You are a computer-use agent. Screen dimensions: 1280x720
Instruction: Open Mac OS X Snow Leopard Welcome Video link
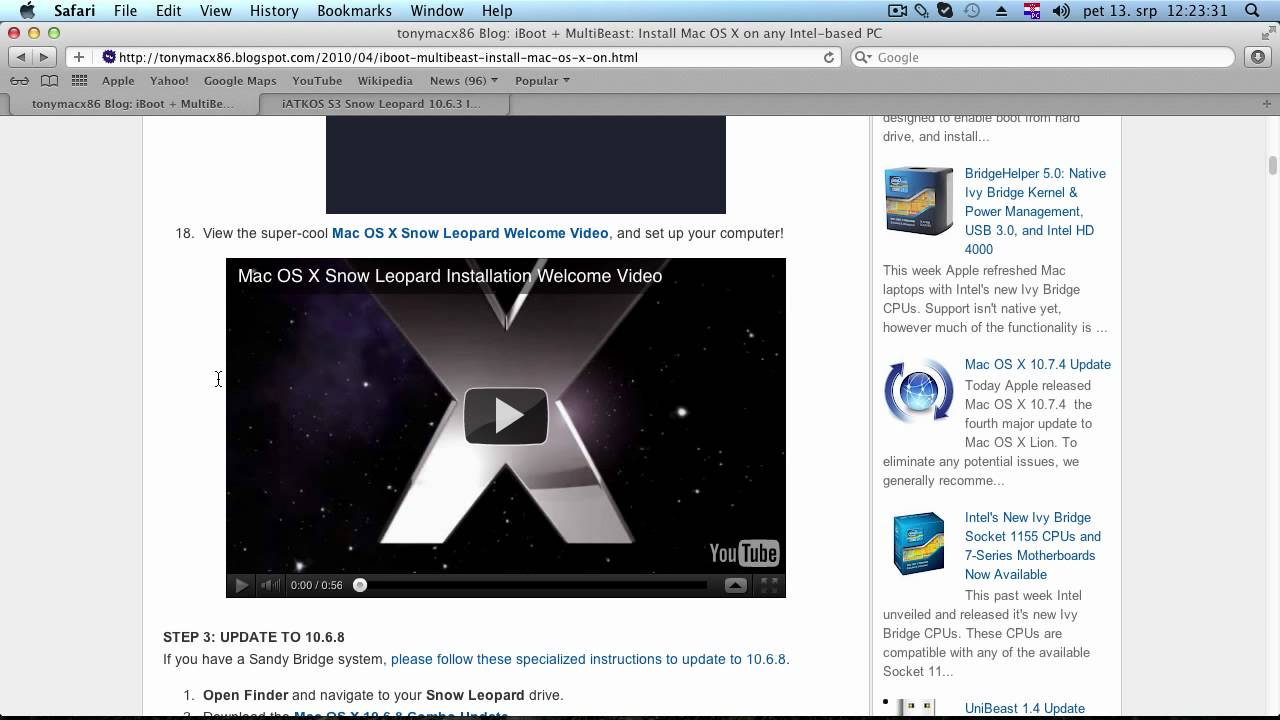click(470, 233)
